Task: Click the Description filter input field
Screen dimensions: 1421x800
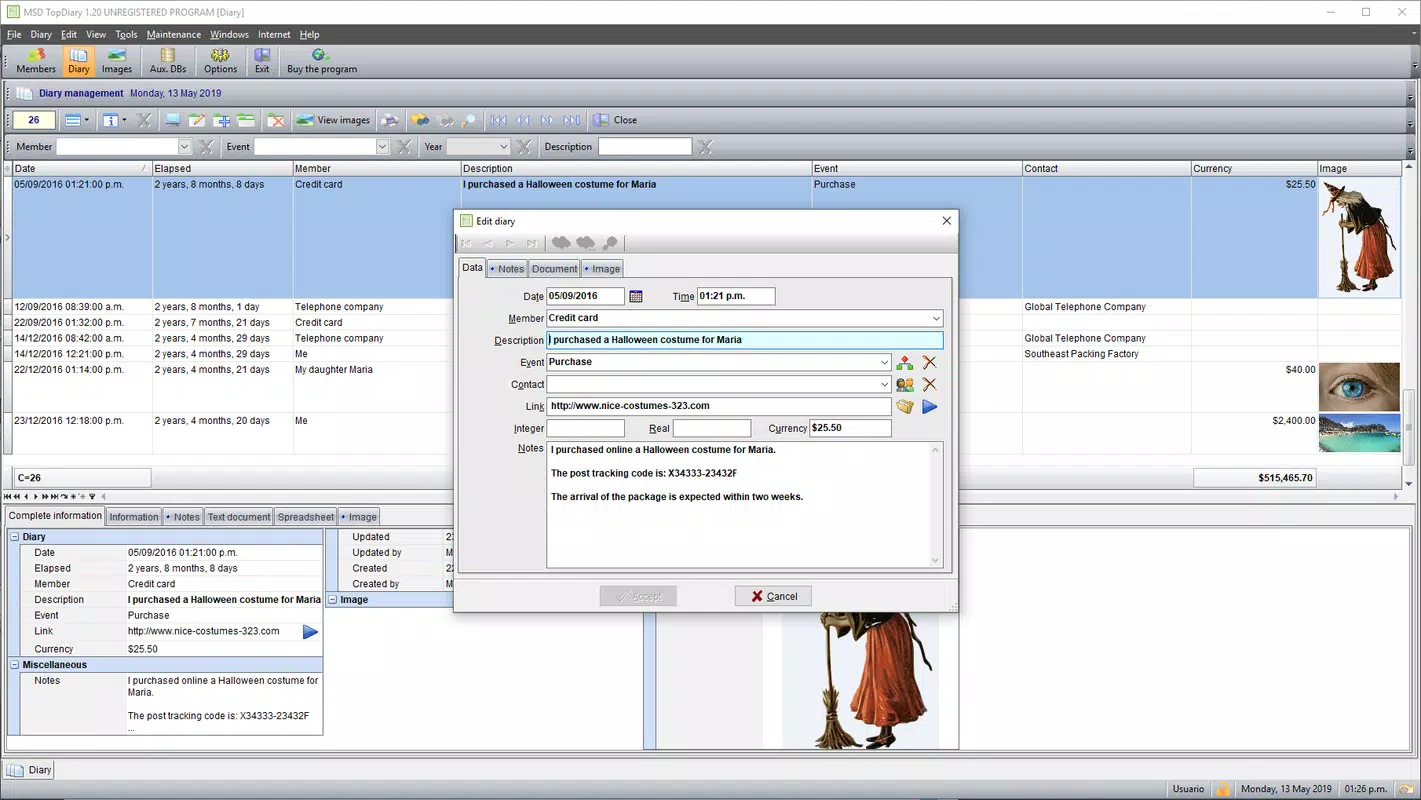Action: [645, 147]
